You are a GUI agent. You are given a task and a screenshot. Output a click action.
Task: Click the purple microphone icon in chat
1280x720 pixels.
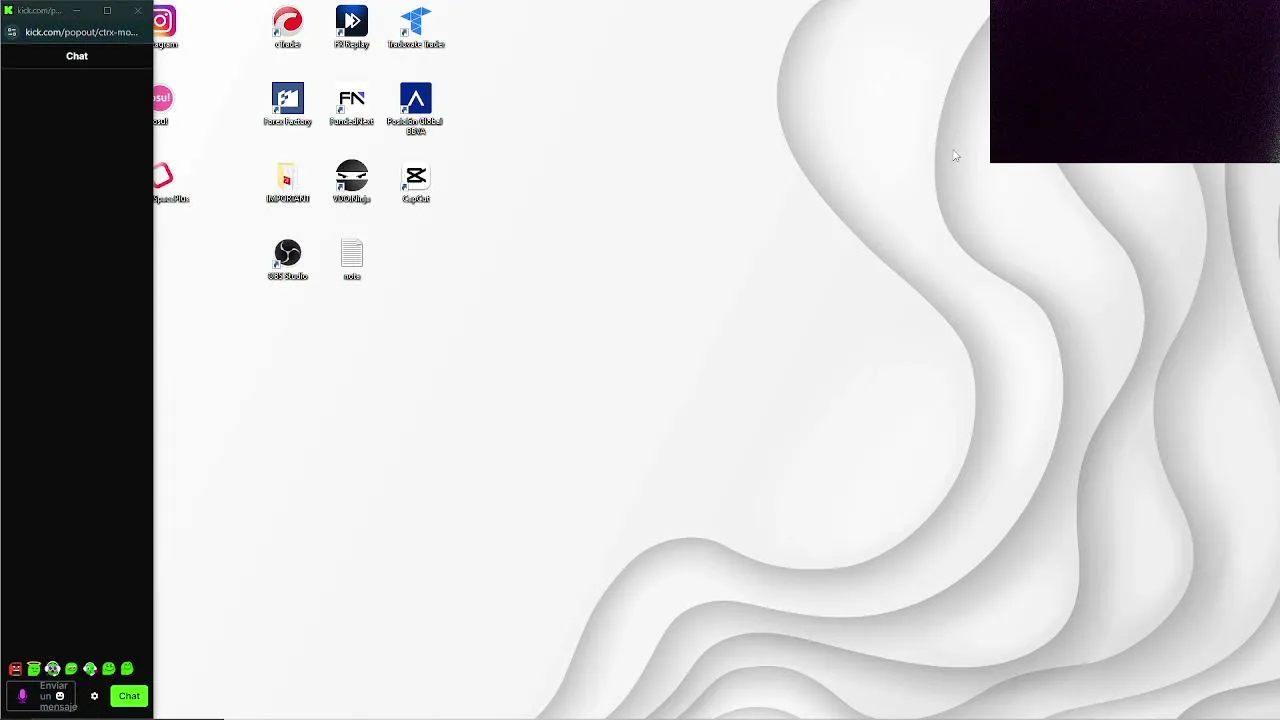click(22, 696)
